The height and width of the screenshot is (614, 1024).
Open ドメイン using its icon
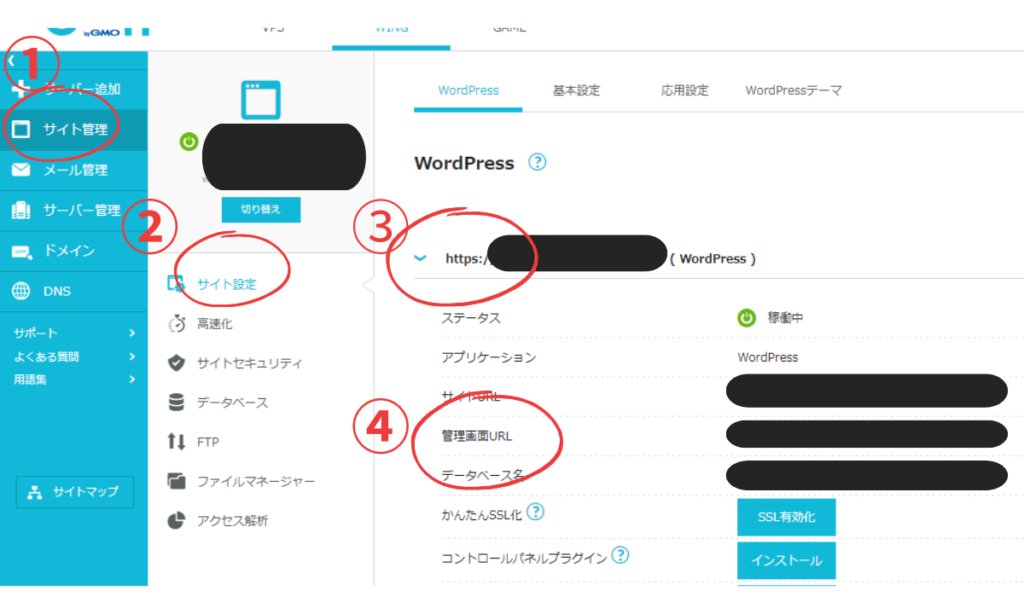click(22, 251)
